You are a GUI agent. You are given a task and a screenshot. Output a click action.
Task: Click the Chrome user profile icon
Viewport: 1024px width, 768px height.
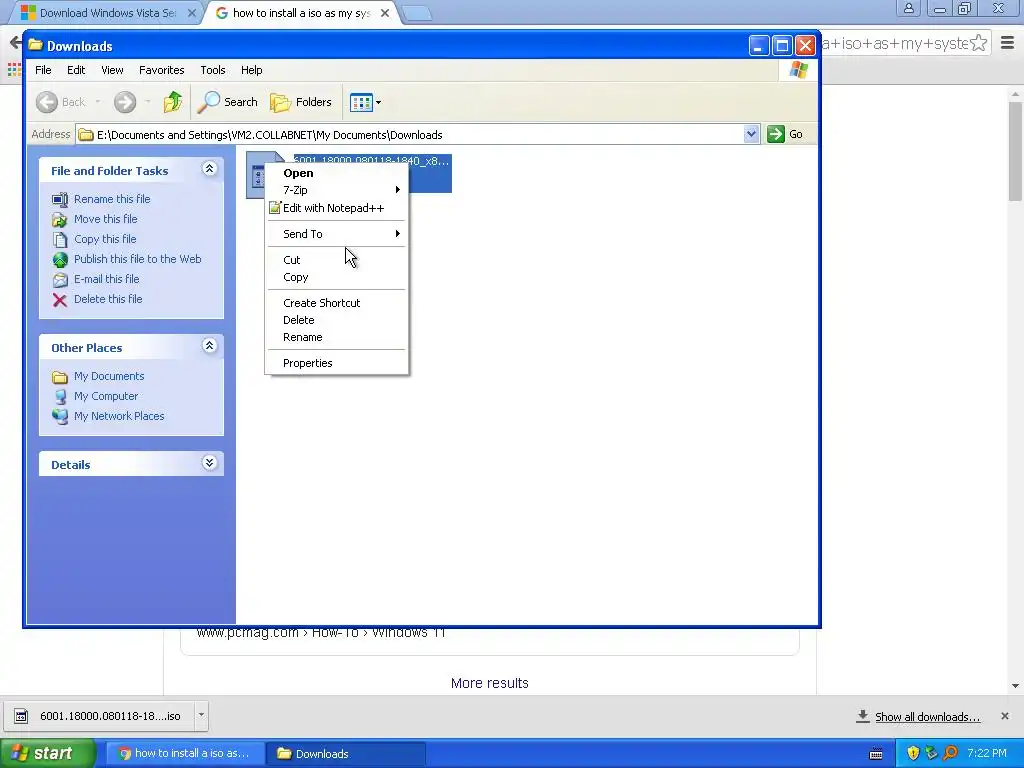pyautogui.click(x=908, y=8)
